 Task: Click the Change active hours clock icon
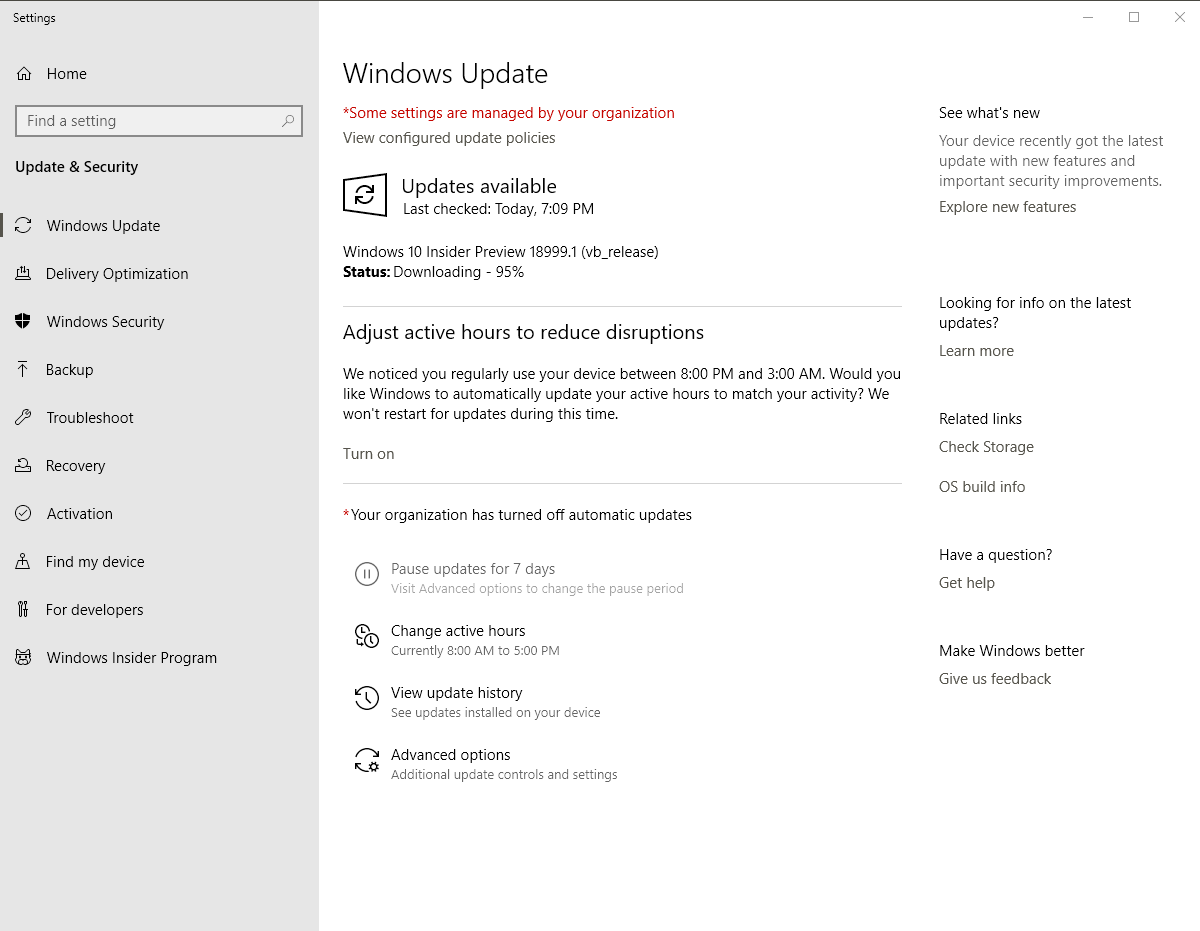point(367,636)
